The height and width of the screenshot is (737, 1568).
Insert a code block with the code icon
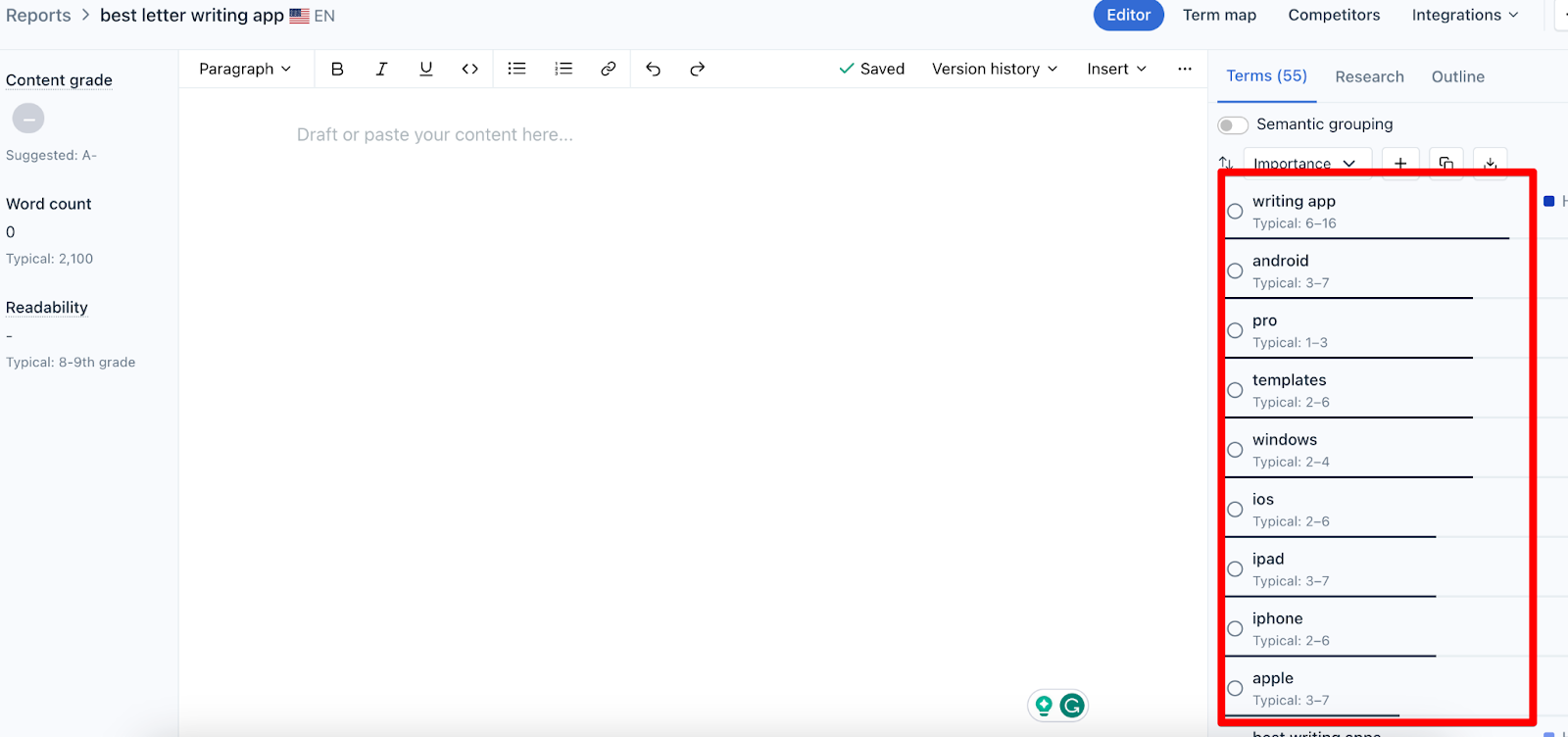[x=470, y=69]
